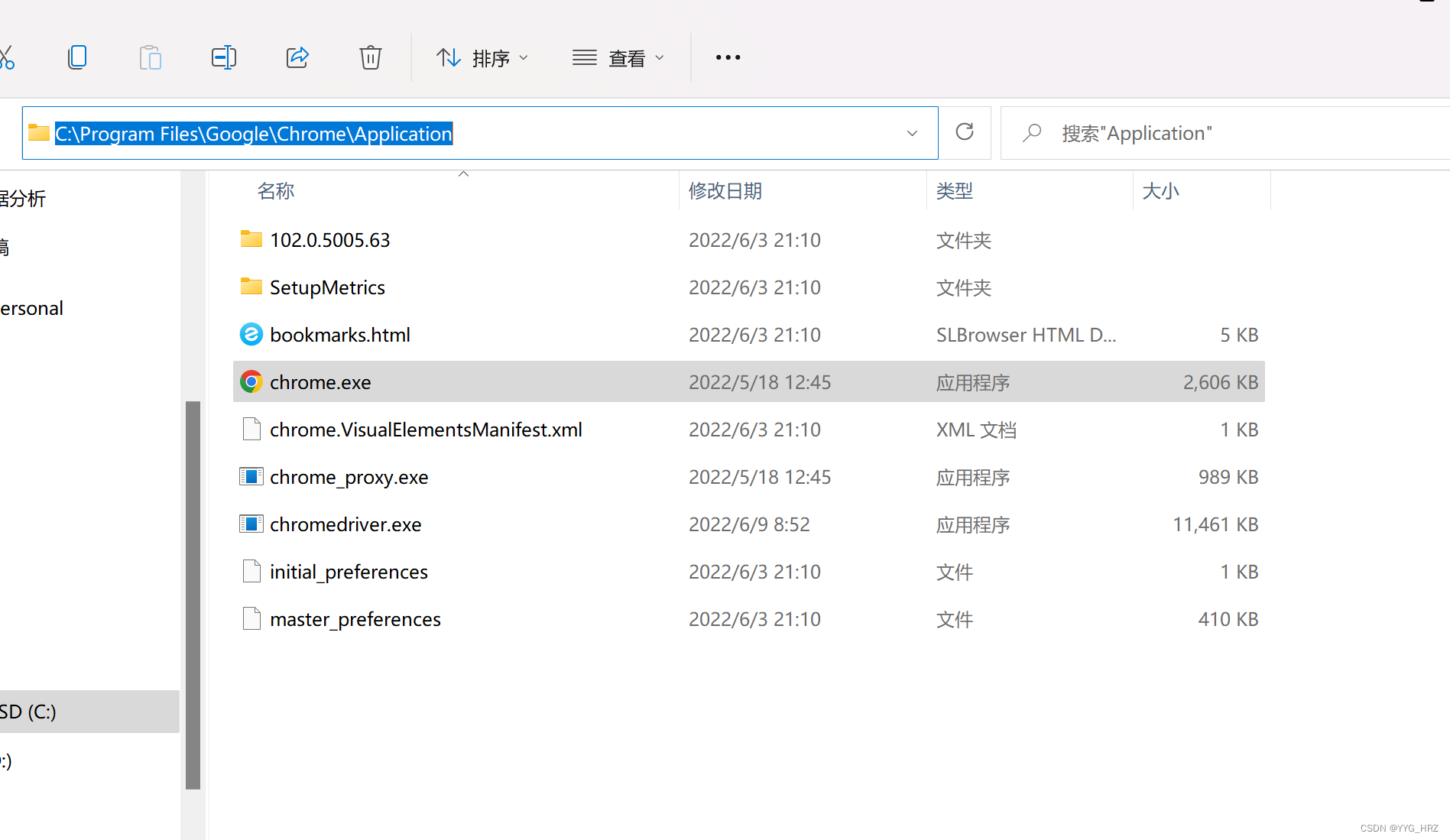Select the 分析 item in sidebar

23,199
